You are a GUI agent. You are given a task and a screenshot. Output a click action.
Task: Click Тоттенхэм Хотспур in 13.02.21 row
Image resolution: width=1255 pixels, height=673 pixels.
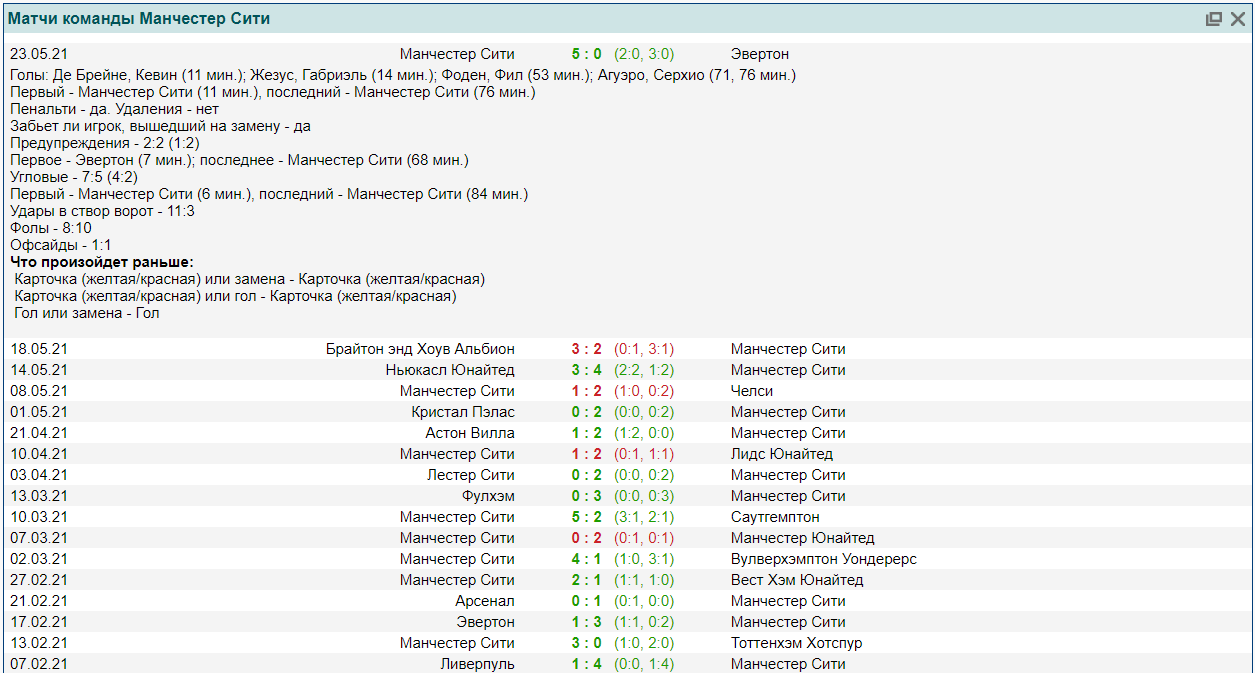[797, 643]
